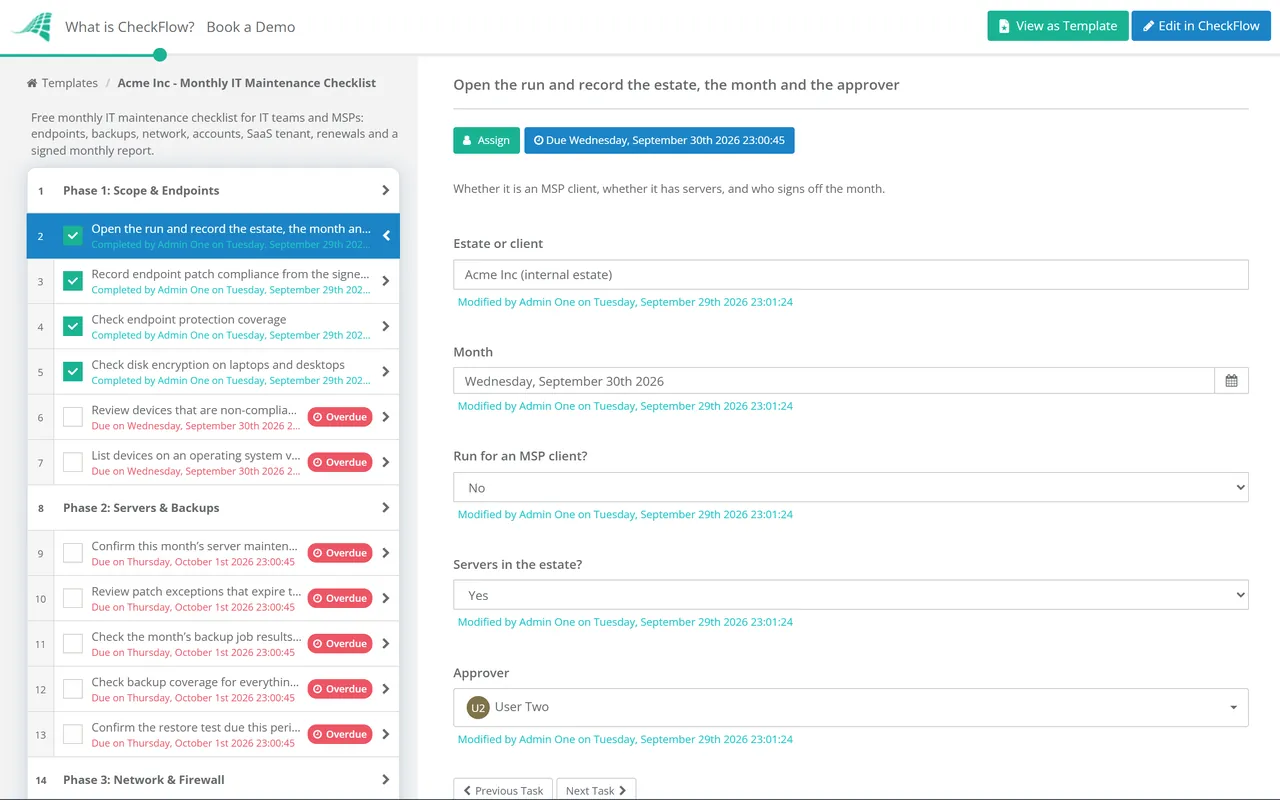This screenshot has width=1280, height=800.
Task: Click Overdue badge on Check backup coverage row
Action: pyautogui.click(x=339, y=689)
